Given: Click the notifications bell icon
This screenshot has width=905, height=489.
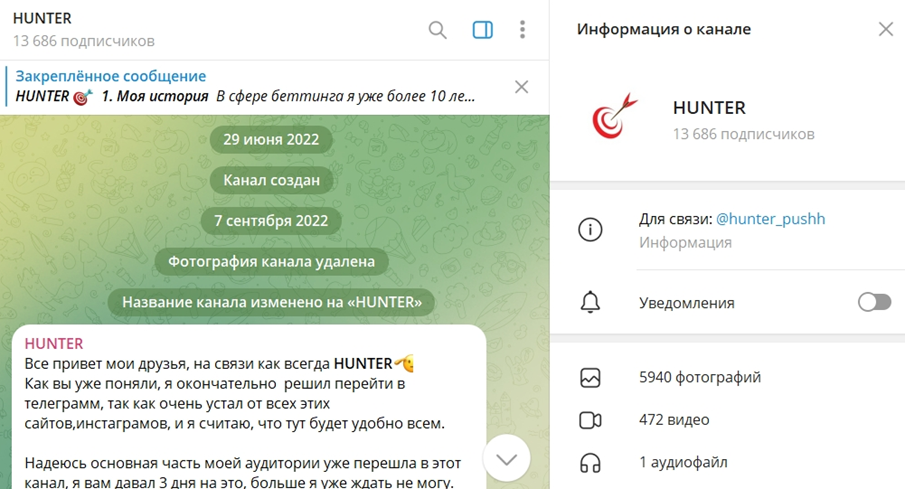Looking at the screenshot, I should pos(591,302).
